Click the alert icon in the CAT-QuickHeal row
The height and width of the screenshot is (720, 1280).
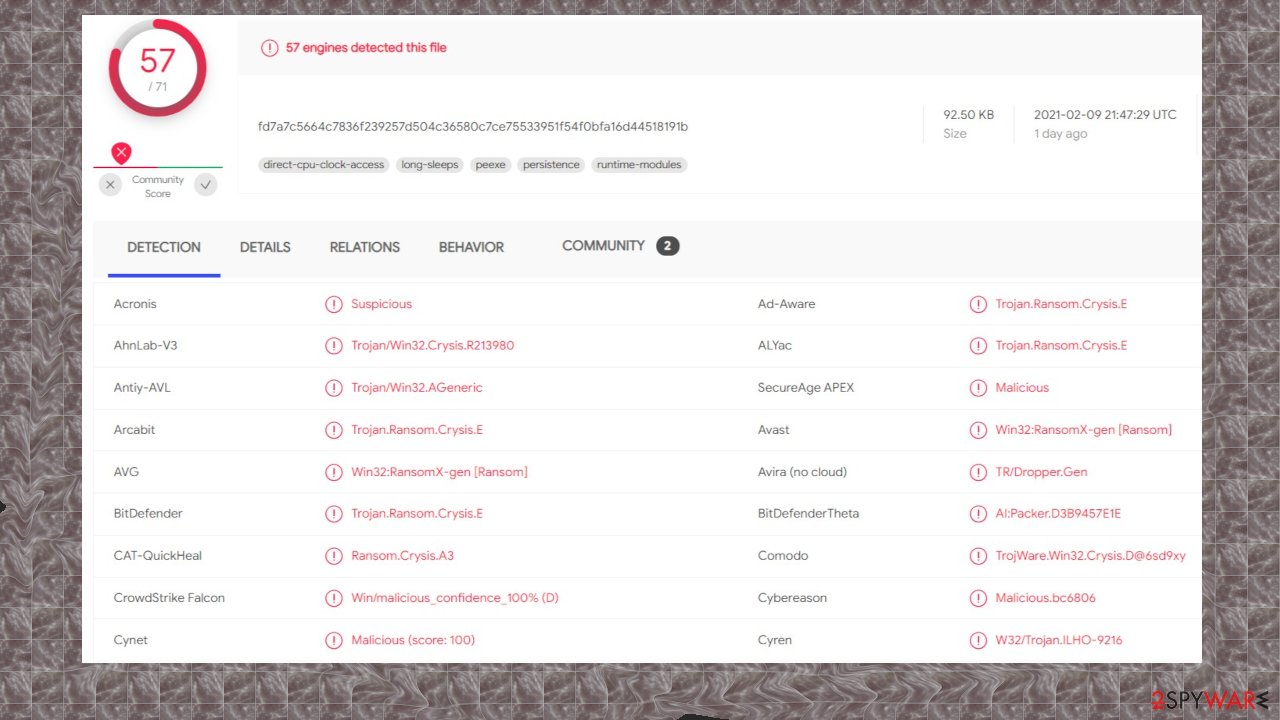click(334, 556)
